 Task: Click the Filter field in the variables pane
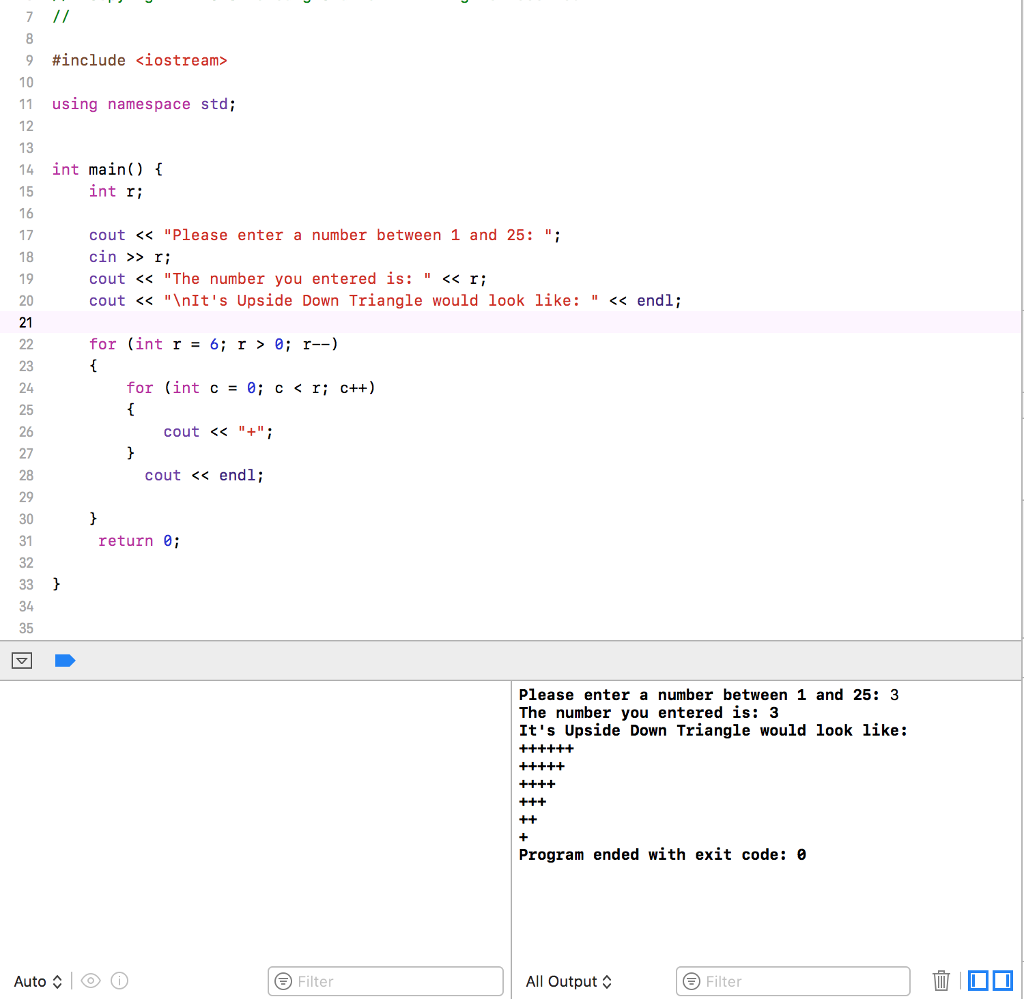click(x=385, y=981)
